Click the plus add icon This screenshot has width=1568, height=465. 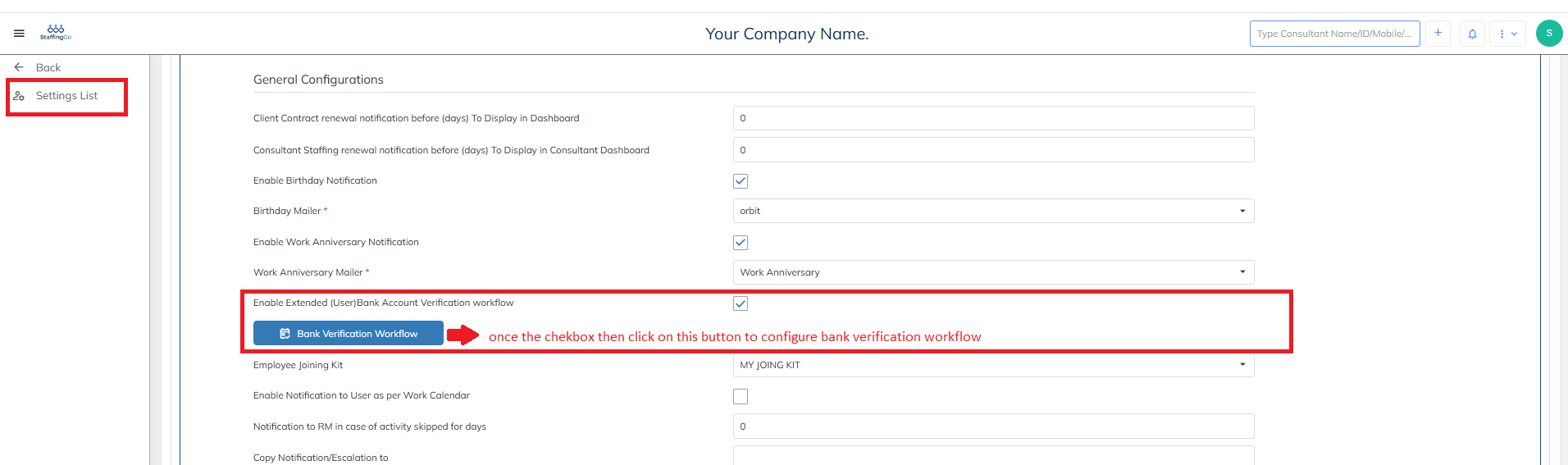(1438, 34)
